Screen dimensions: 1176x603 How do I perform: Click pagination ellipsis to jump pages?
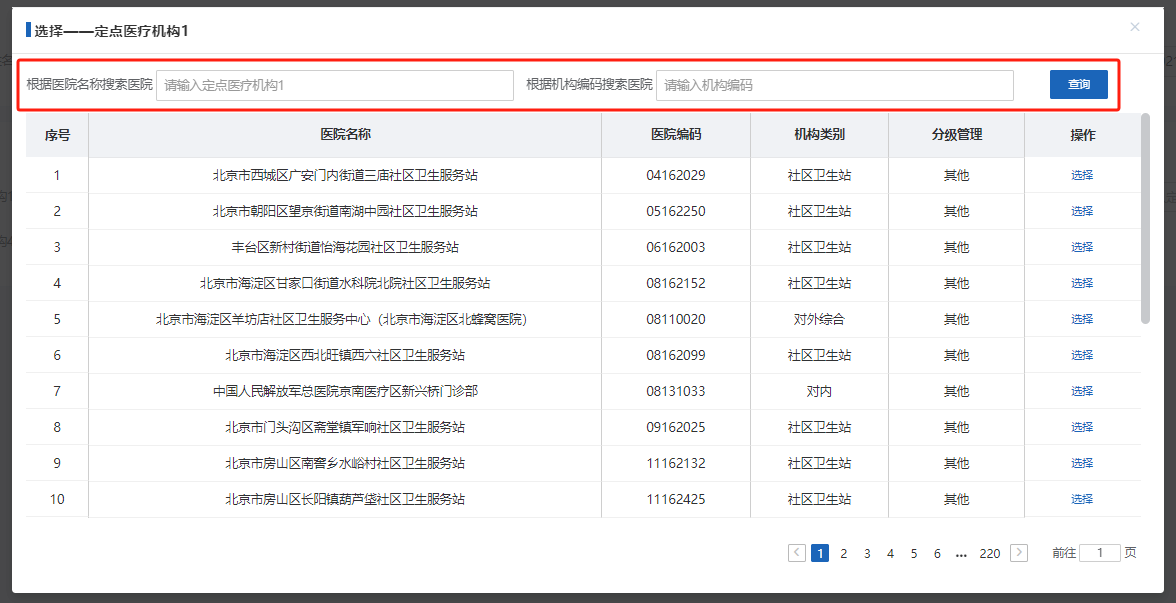coord(960,552)
